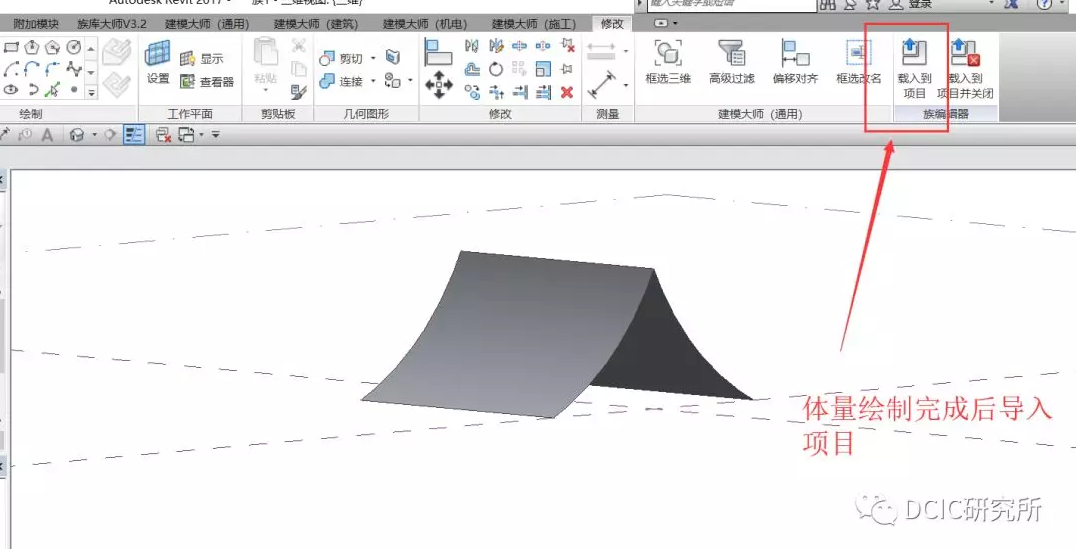The image size is (1076, 549).
Task: Open the aligned dimension dropdown arrow
Action: tap(625, 85)
